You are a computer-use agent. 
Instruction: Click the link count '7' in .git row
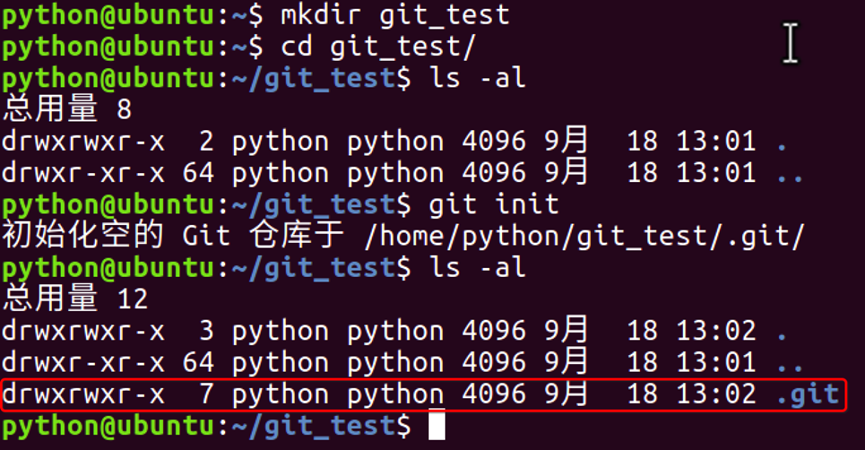coord(206,394)
